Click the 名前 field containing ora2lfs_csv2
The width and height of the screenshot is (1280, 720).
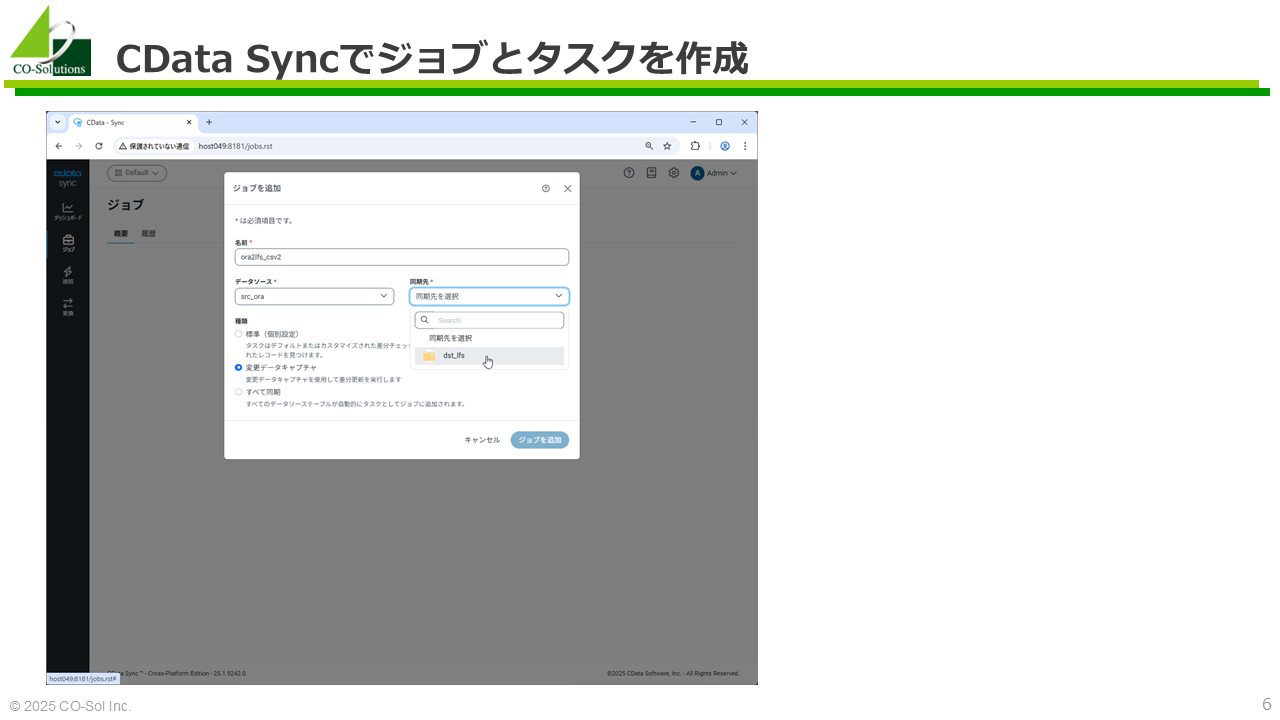point(402,257)
